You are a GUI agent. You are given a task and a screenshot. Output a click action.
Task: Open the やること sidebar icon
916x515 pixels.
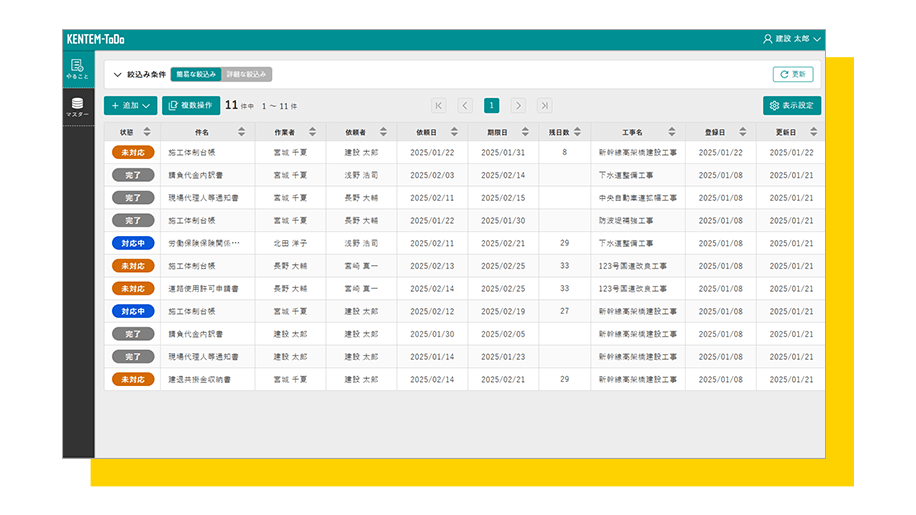pos(78,69)
